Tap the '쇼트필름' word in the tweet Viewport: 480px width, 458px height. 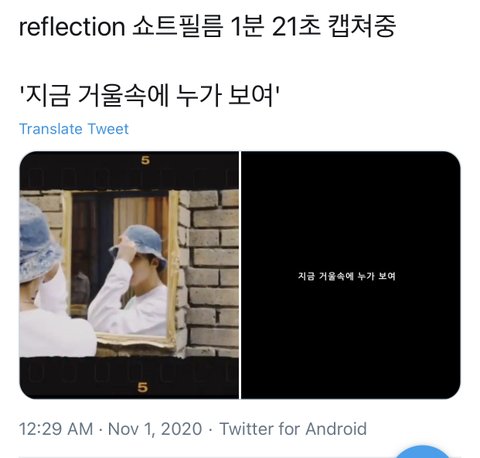(x=177, y=26)
